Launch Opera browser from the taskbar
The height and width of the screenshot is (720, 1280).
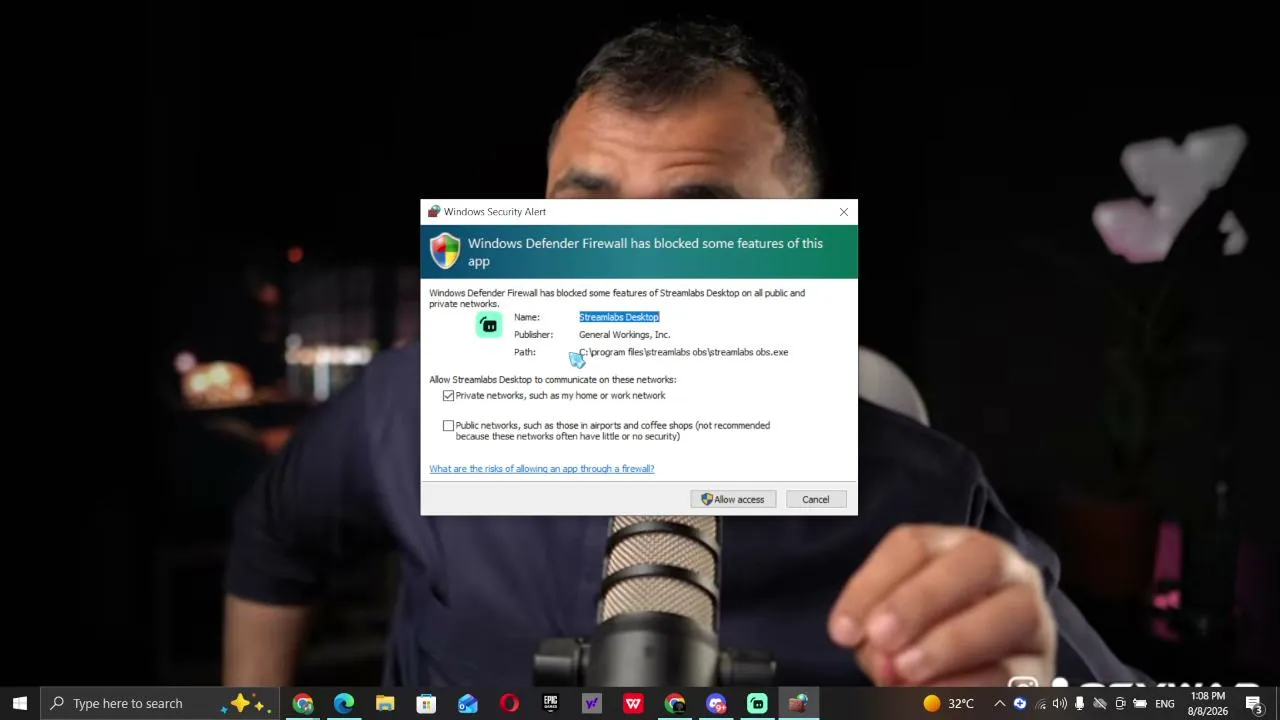509,703
